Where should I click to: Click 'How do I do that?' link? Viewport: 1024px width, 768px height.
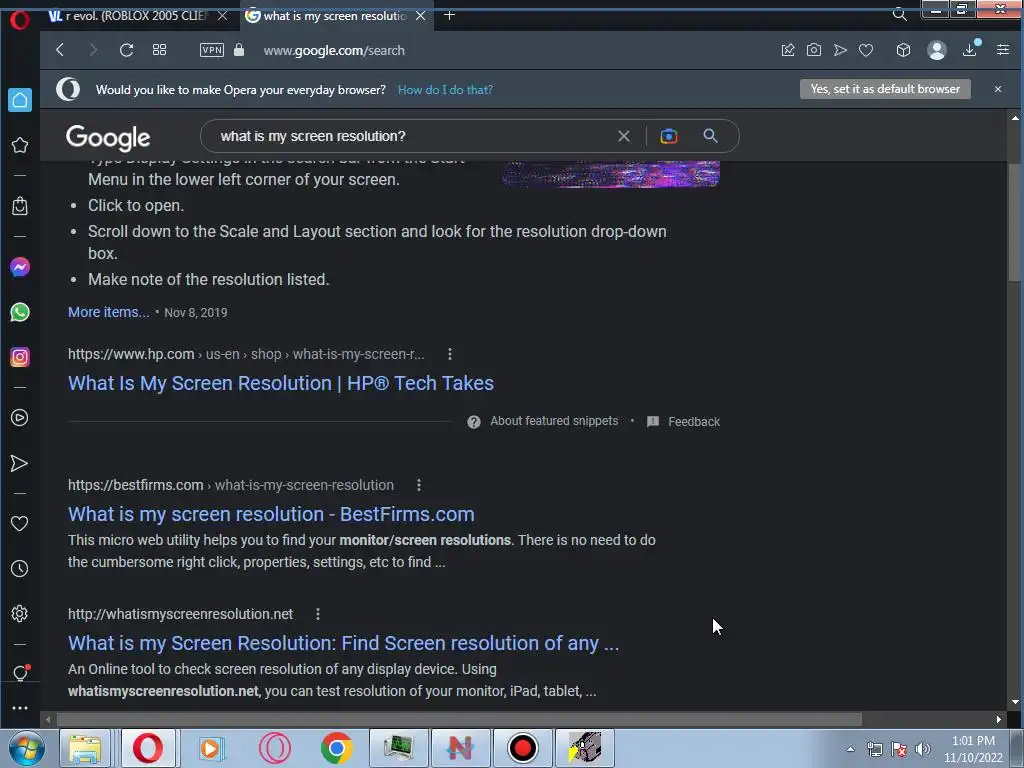(445, 89)
